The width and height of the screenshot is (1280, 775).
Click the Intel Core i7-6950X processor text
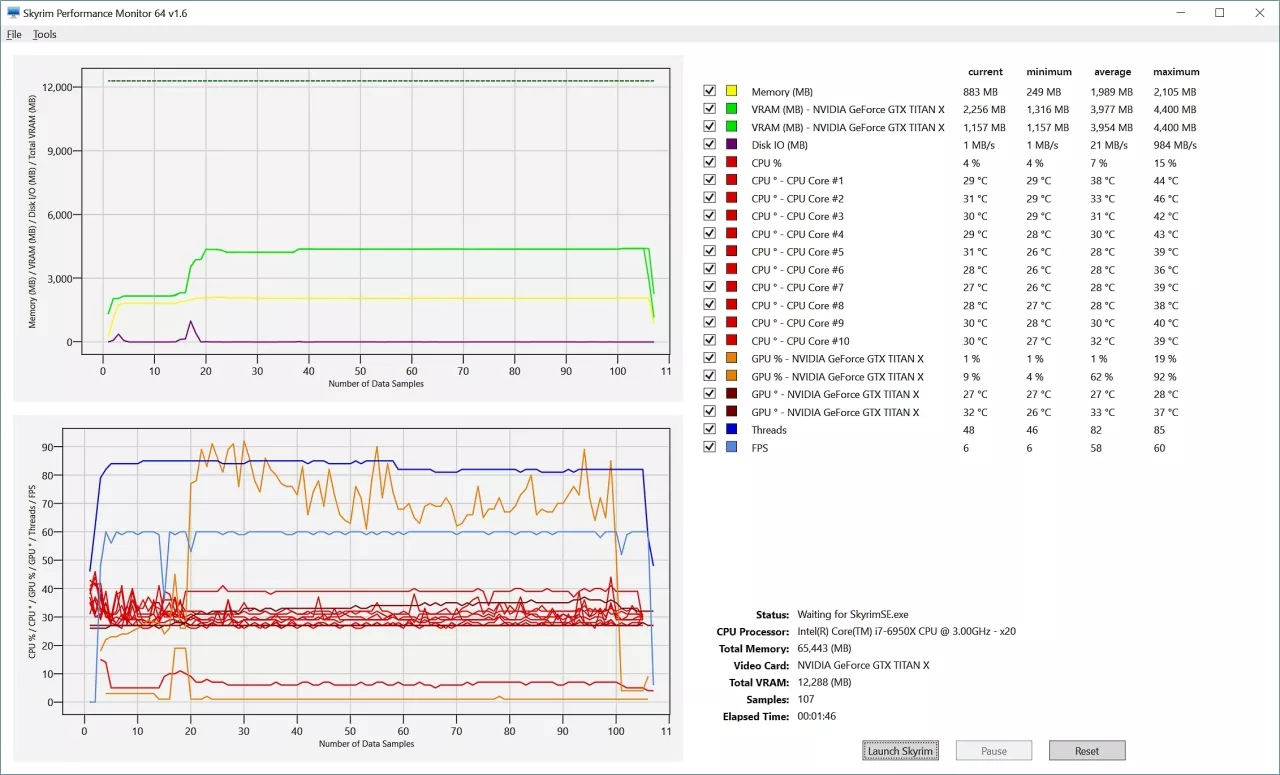click(x=906, y=632)
